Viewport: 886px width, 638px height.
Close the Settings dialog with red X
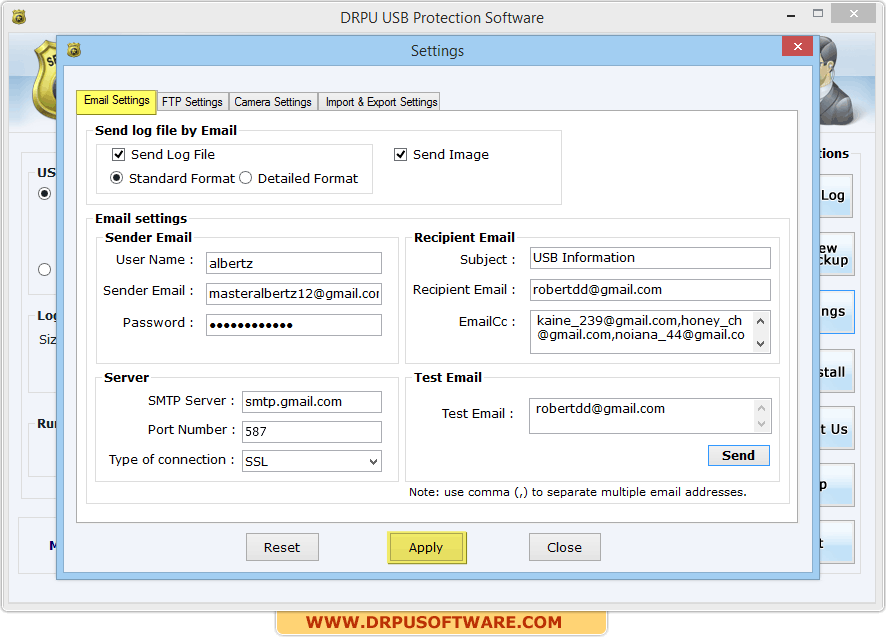(797, 46)
